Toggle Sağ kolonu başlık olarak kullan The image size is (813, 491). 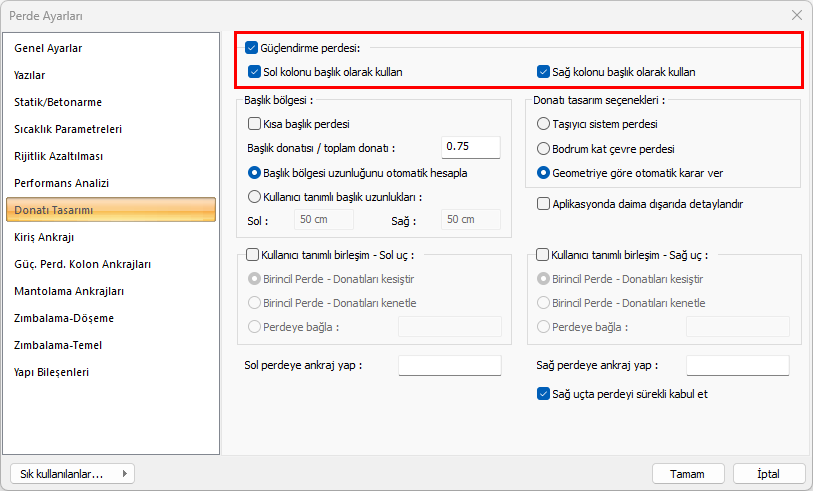click(x=544, y=72)
